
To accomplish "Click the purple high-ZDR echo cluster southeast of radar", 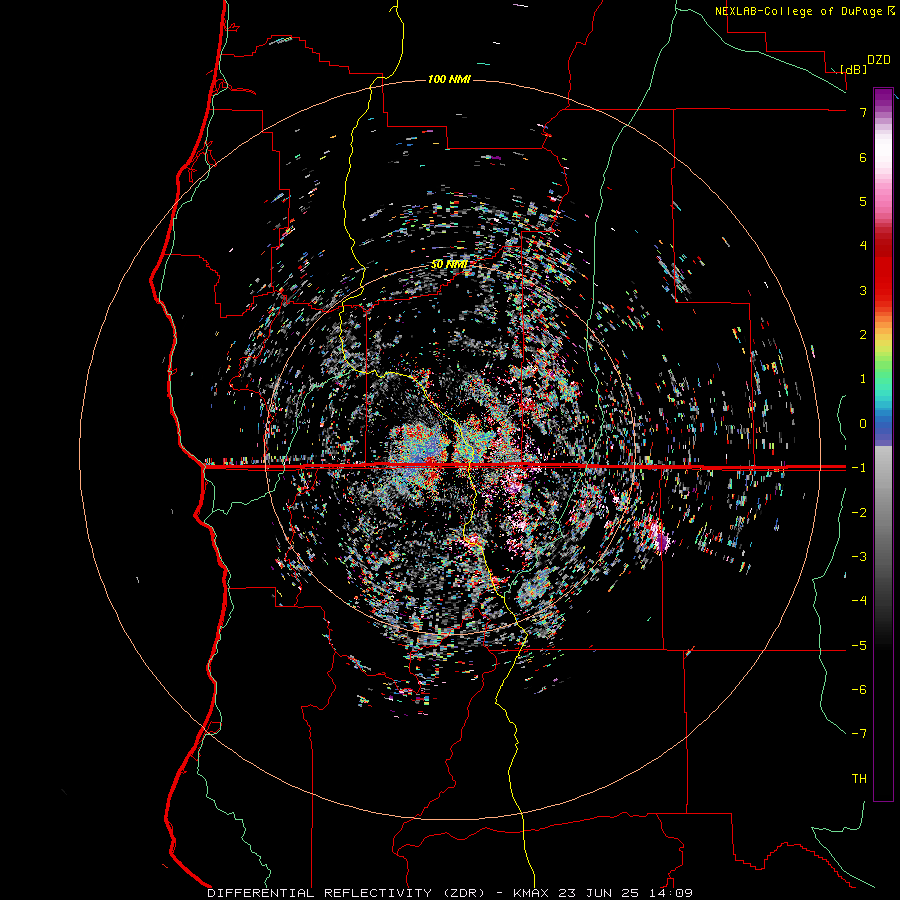I will 661,541.
